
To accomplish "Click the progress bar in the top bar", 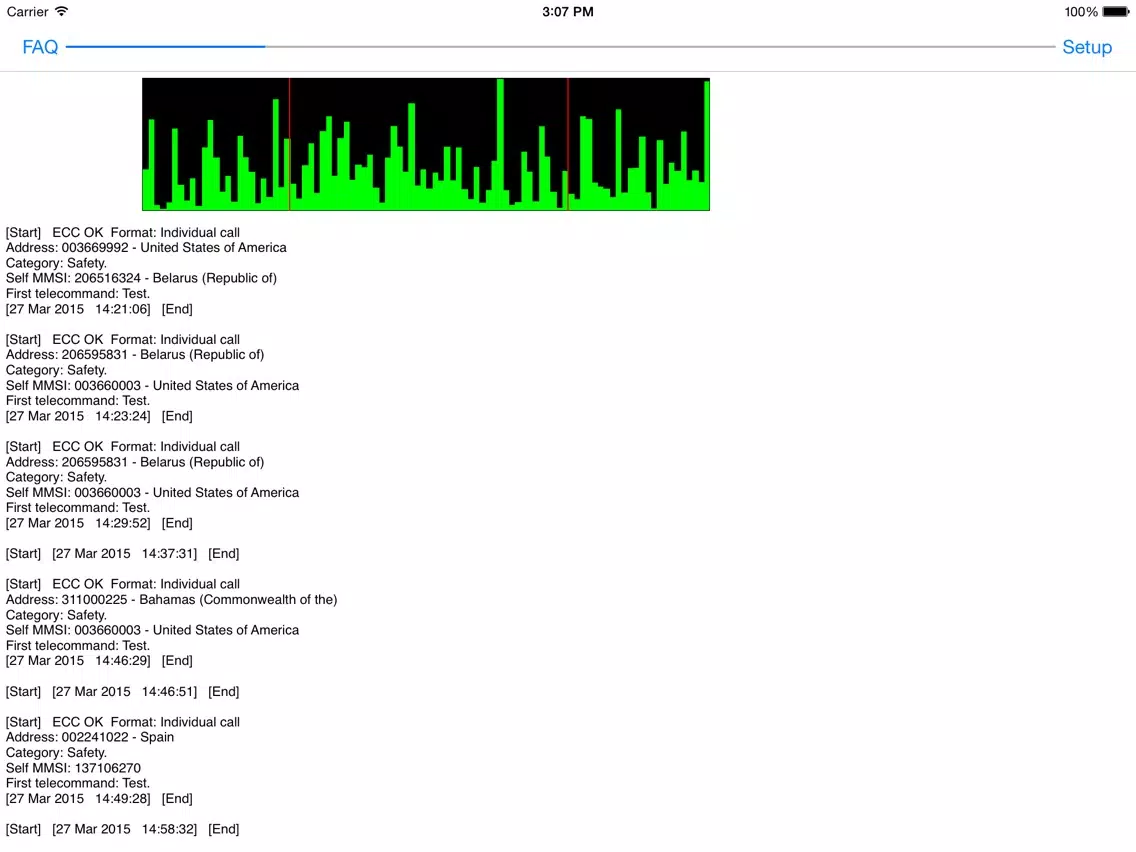I will click(560, 47).
